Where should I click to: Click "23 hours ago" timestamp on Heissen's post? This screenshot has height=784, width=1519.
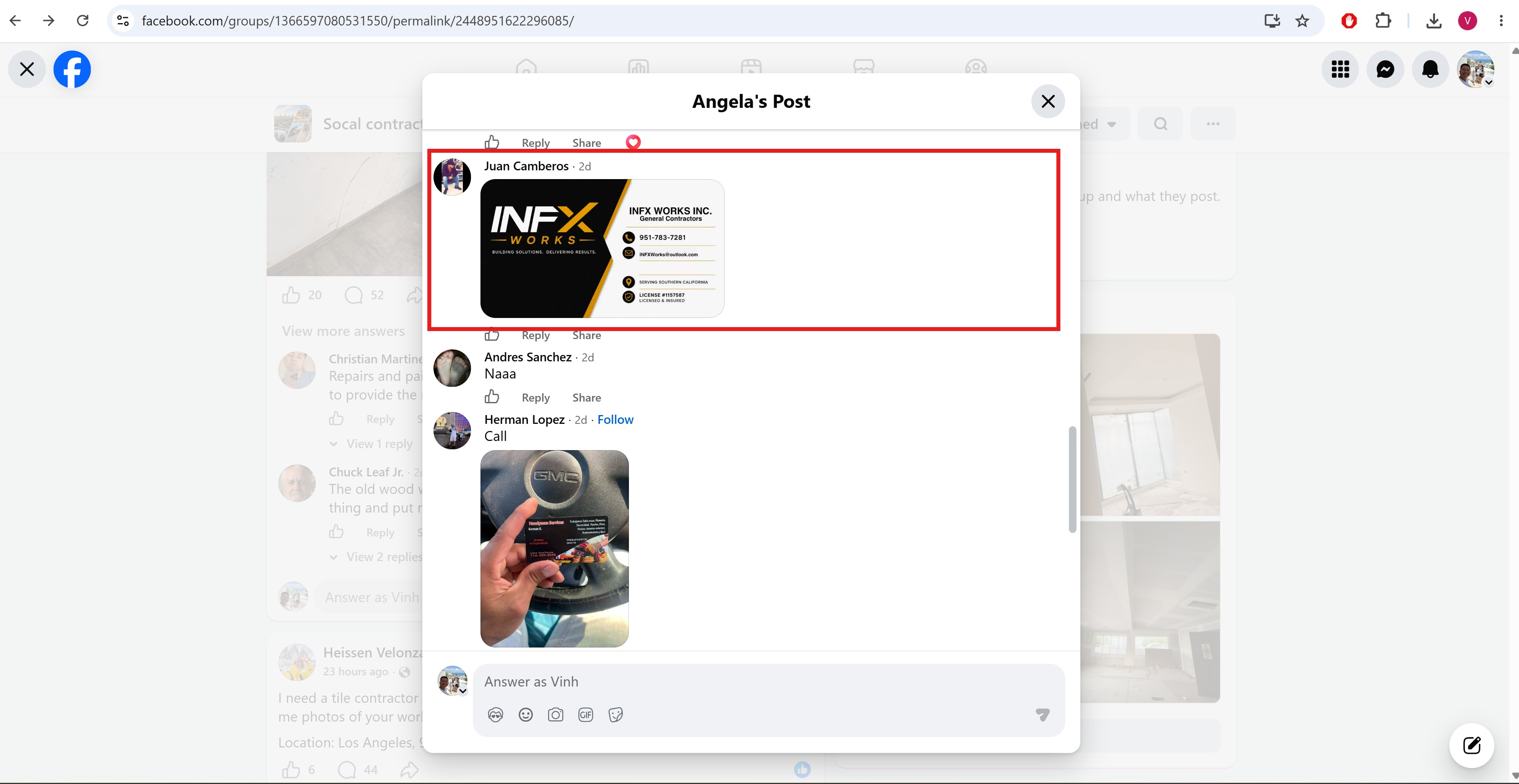[355, 671]
